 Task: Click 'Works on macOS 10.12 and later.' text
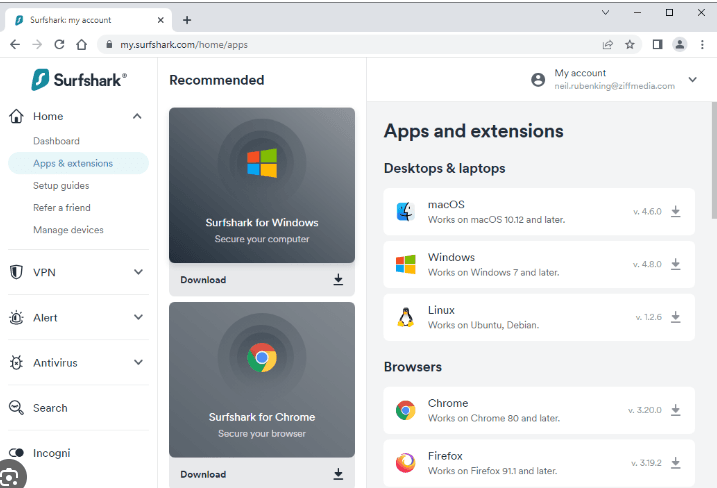pyautogui.click(x=497, y=220)
